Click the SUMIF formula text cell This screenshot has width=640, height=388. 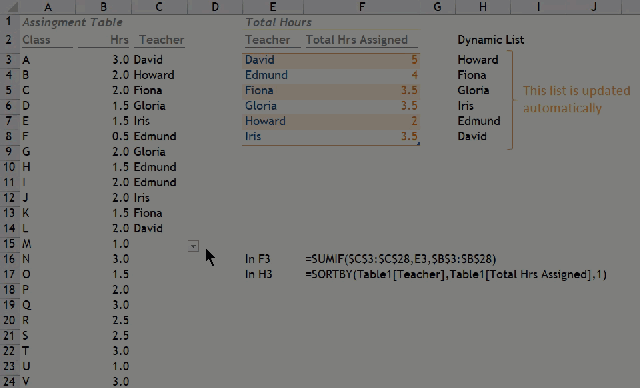[401, 259]
